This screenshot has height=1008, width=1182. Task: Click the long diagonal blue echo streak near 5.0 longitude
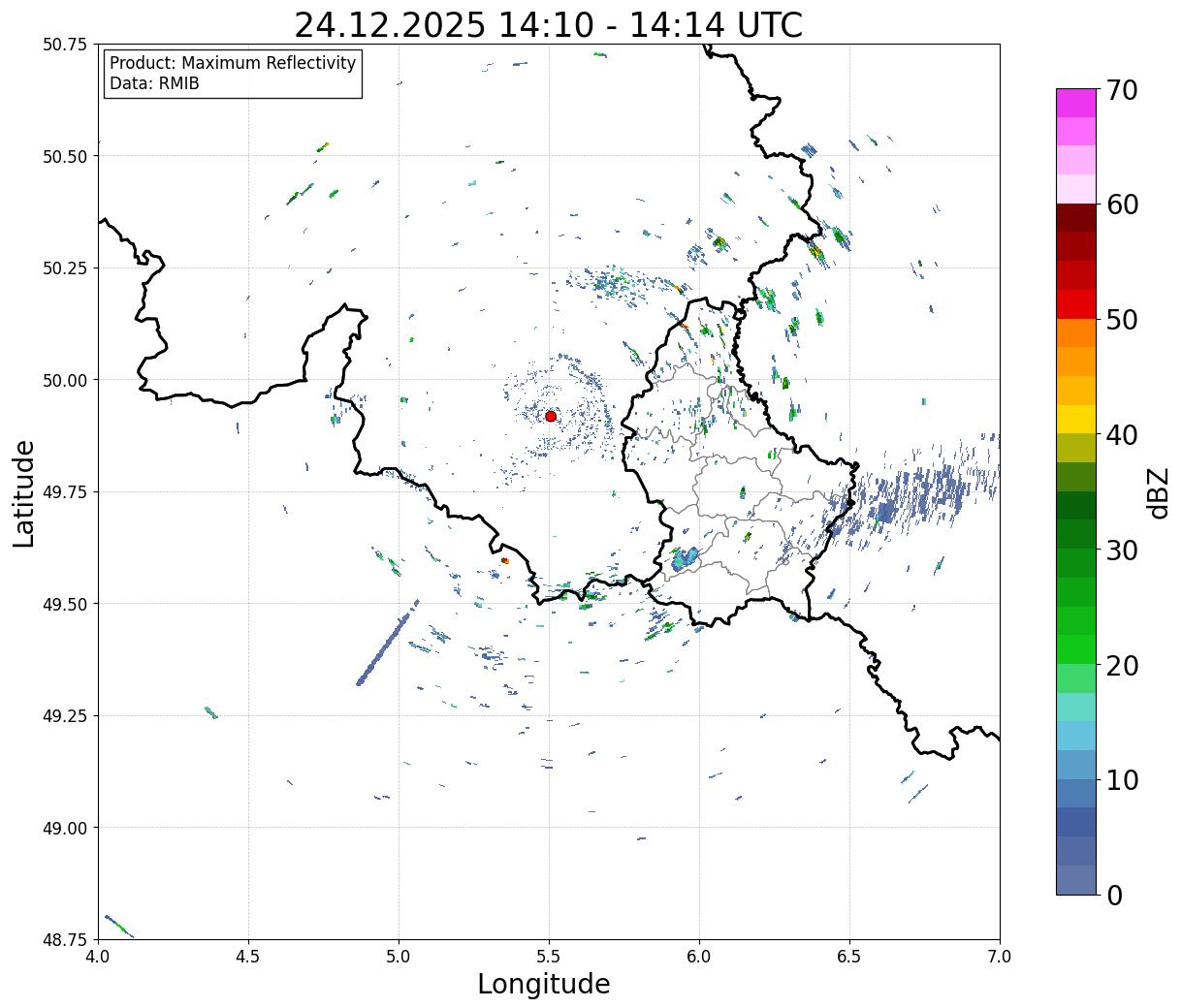pyautogui.click(x=388, y=644)
